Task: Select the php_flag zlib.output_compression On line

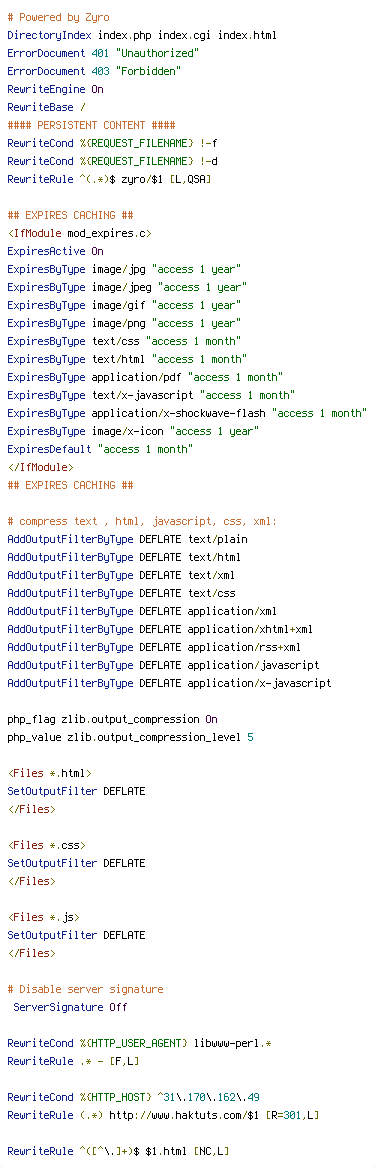Action: coord(112,719)
